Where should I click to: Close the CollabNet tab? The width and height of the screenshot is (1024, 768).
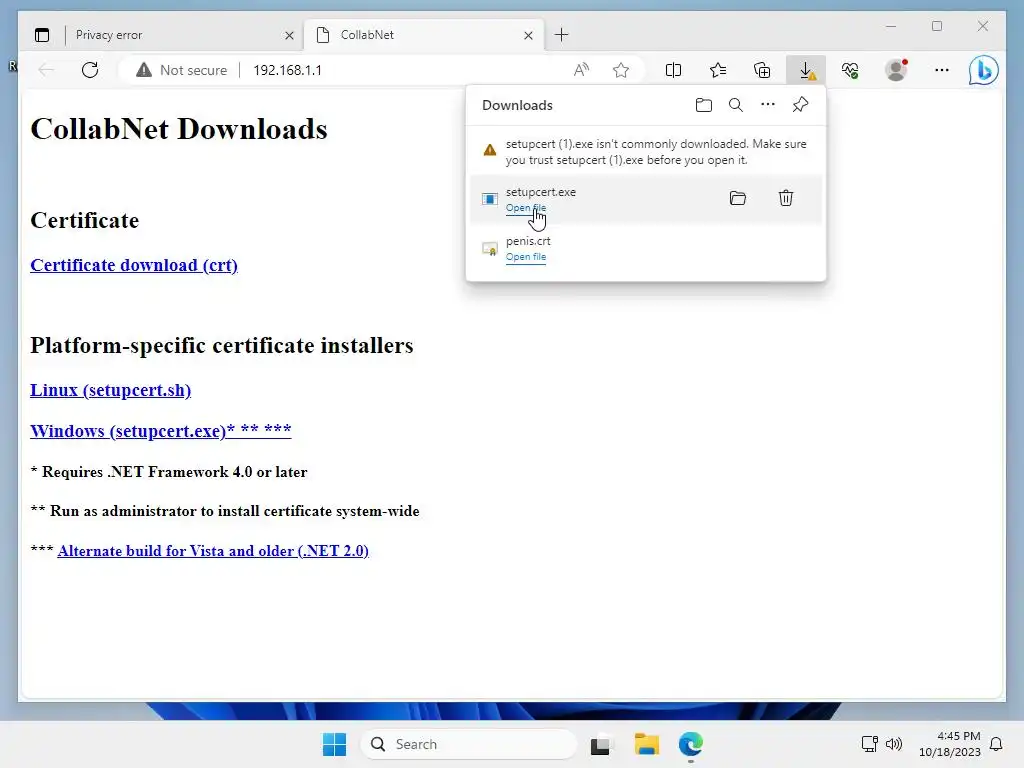coord(528,35)
